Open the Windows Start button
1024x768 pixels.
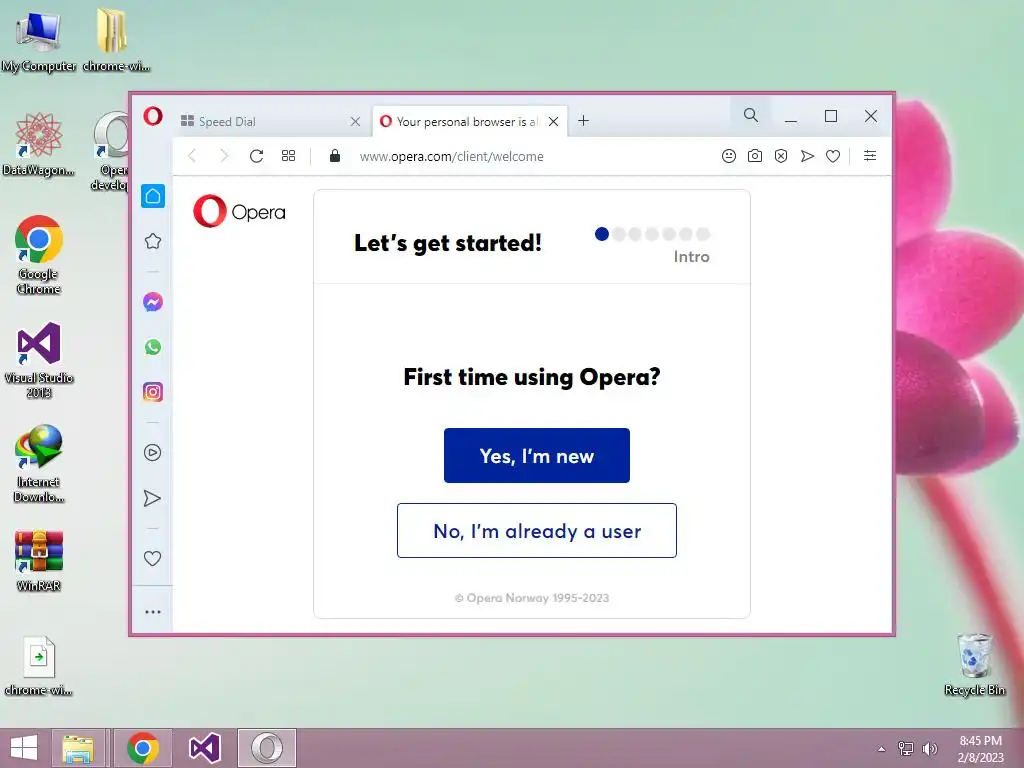[24, 748]
